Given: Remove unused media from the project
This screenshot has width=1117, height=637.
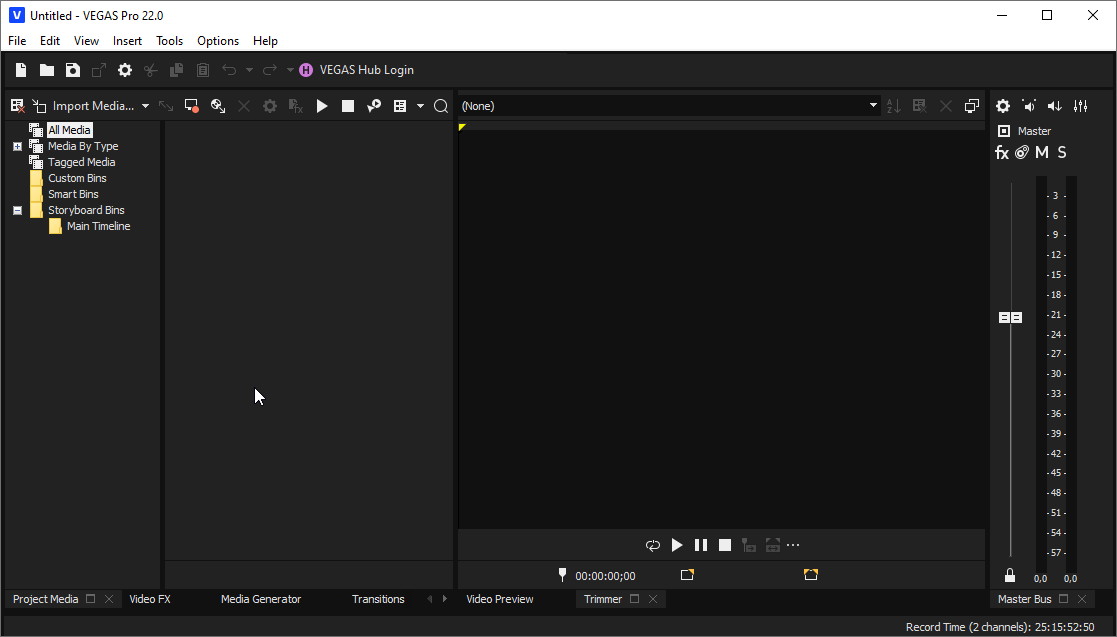Looking at the screenshot, I should click(x=17, y=106).
